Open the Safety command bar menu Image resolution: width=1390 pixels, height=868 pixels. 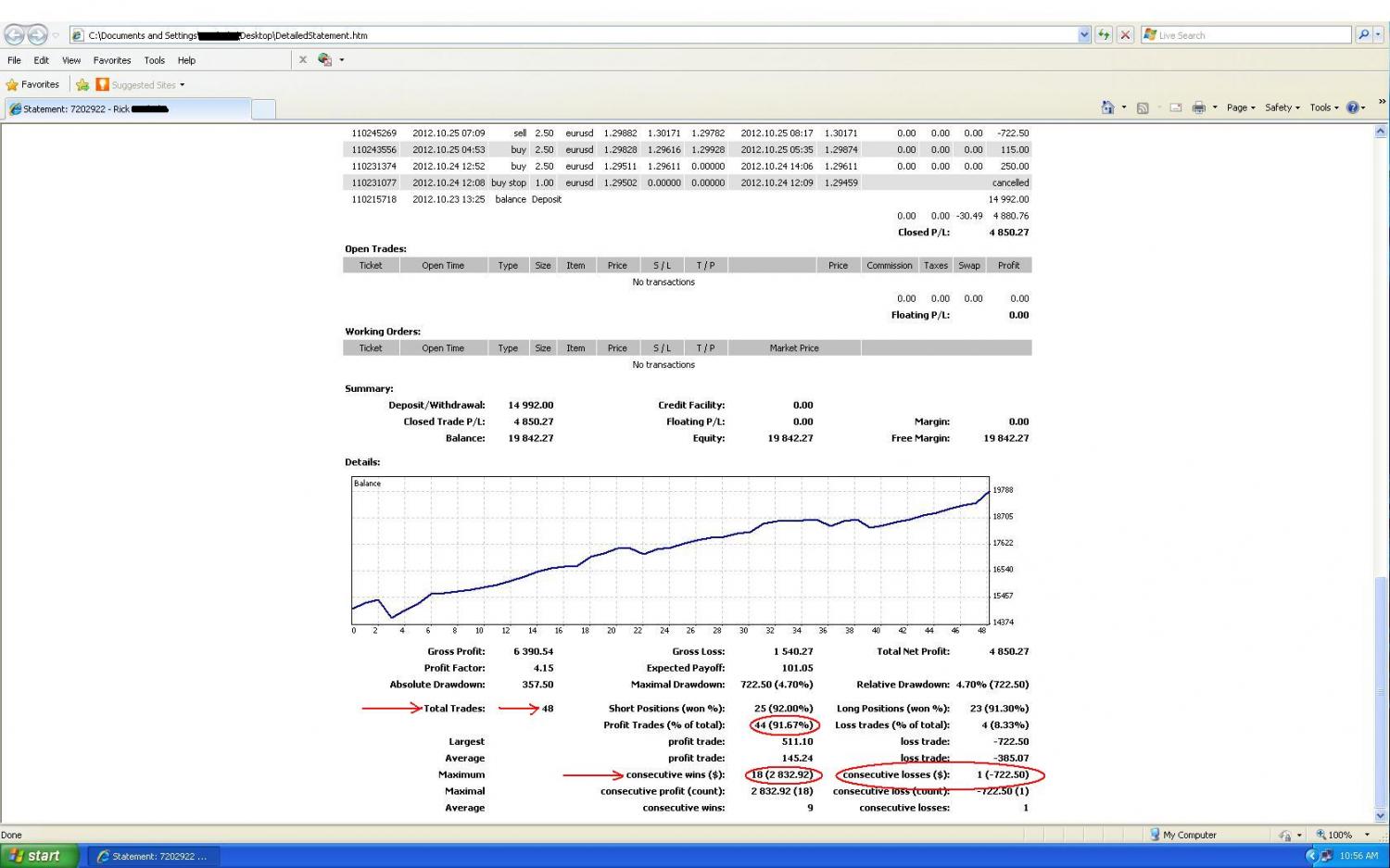[1283, 107]
